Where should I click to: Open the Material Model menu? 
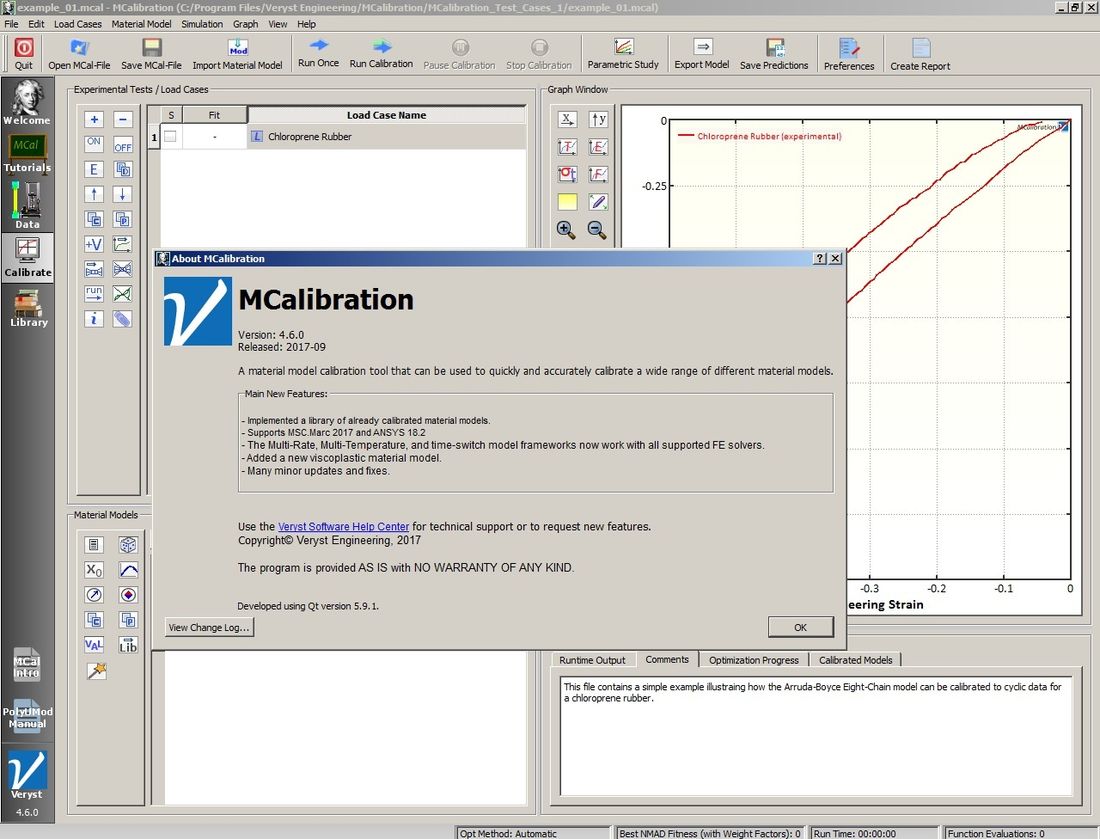click(x=141, y=24)
